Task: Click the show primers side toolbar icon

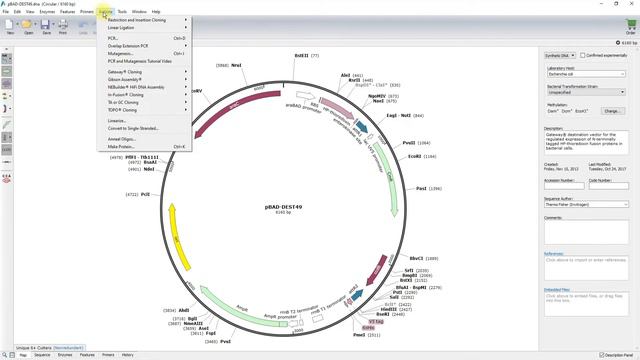Action: pyautogui.click(x=7, y=96)
